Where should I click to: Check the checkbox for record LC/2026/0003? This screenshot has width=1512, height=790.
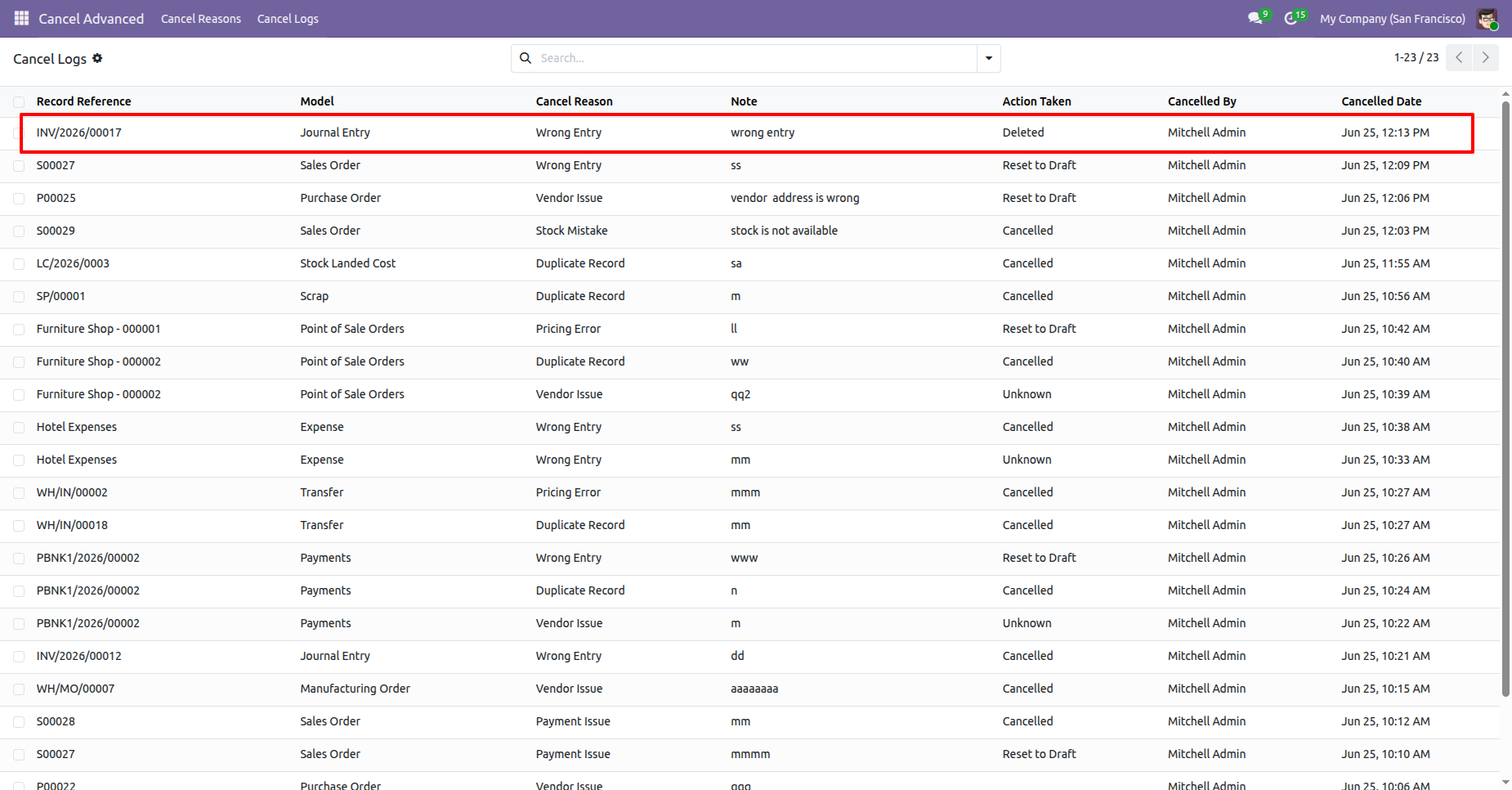[x=19, y=263]
